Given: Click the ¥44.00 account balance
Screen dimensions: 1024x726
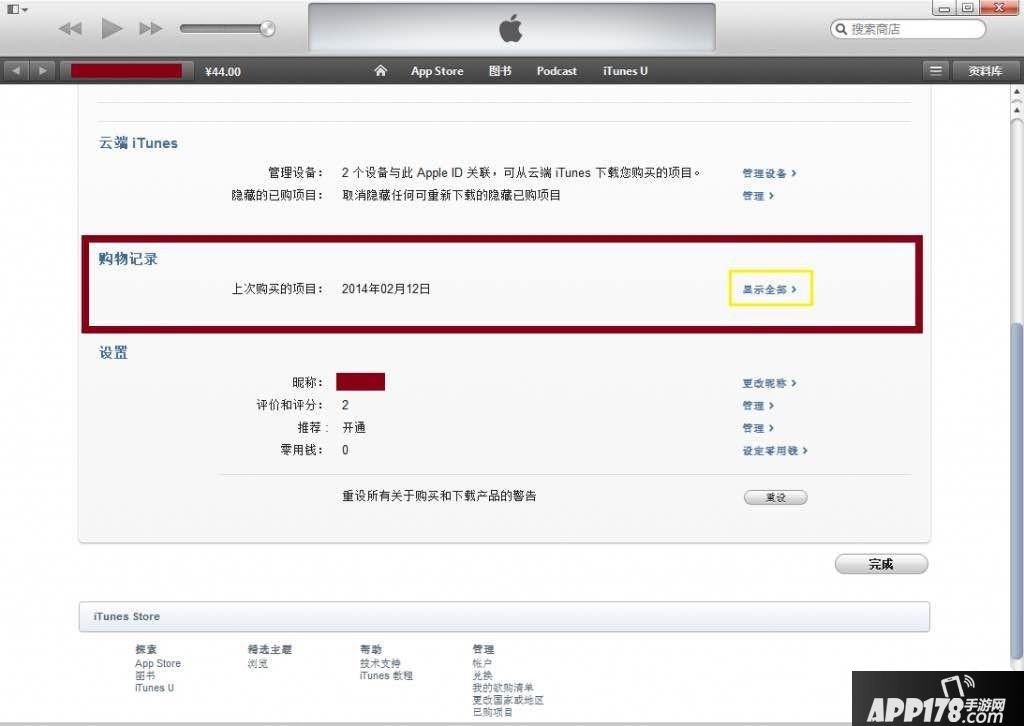Looking at the screenshot, I should coord(223,72).
